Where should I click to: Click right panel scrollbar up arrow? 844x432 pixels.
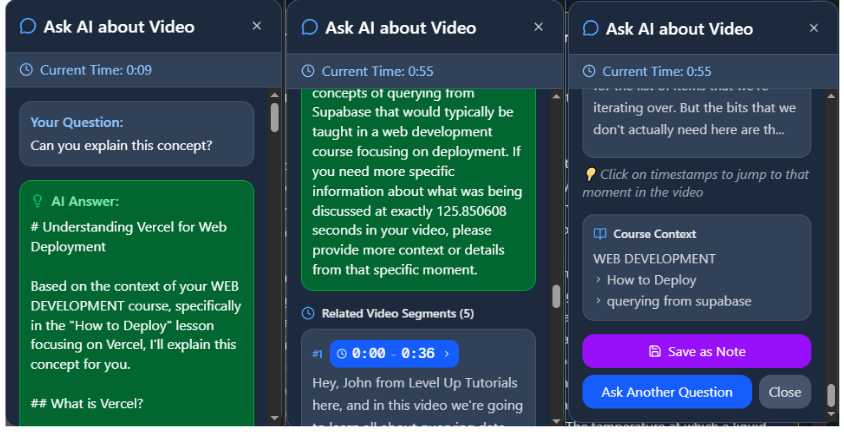click(x=831, y=96)
